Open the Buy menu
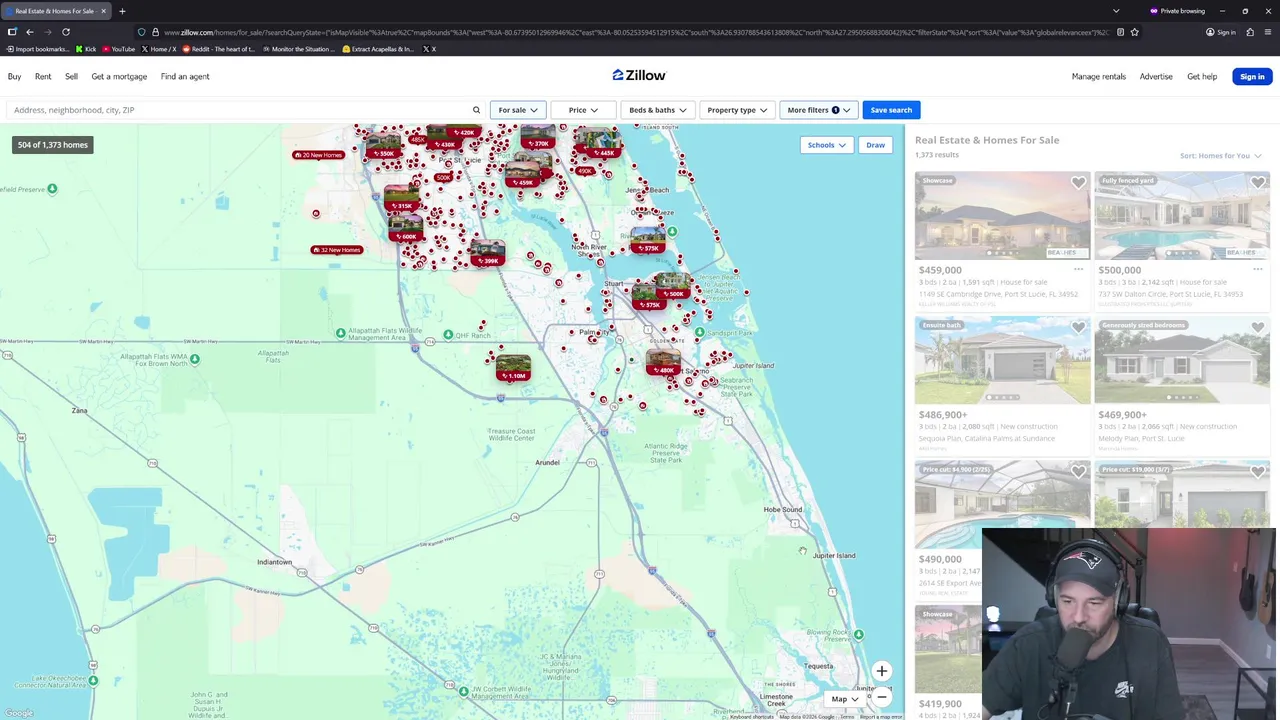Screen dimensions: 1280x720 click(x=15, y=76)
